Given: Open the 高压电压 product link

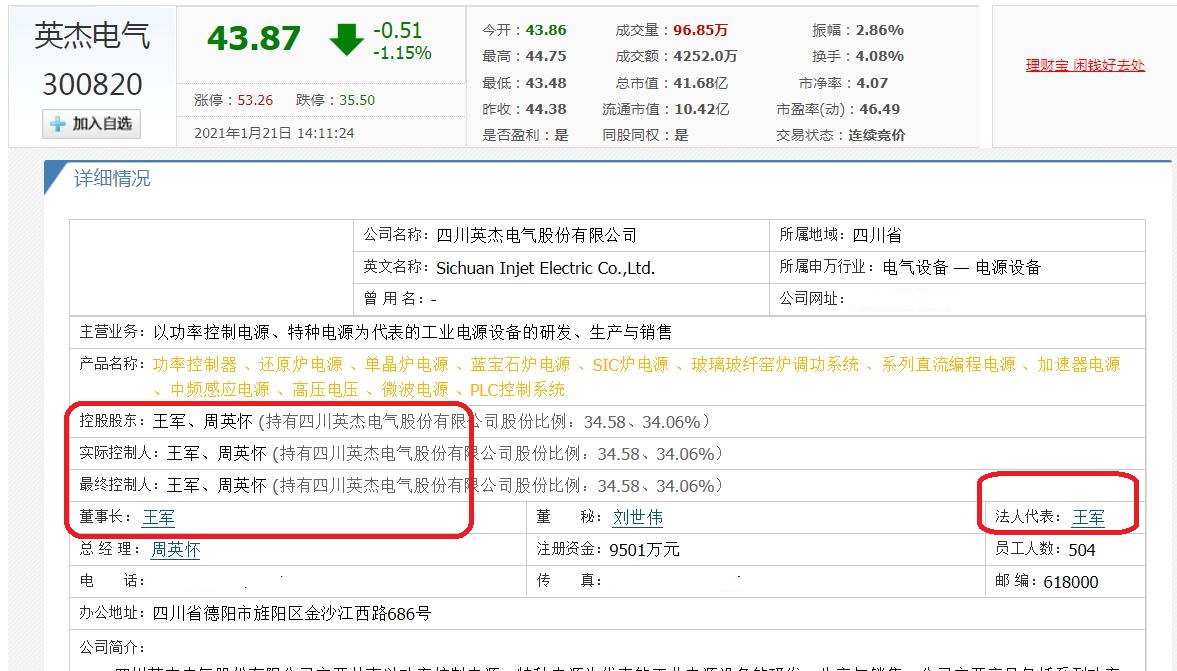Looking at the screenshot, I should (x=325, y=390).
